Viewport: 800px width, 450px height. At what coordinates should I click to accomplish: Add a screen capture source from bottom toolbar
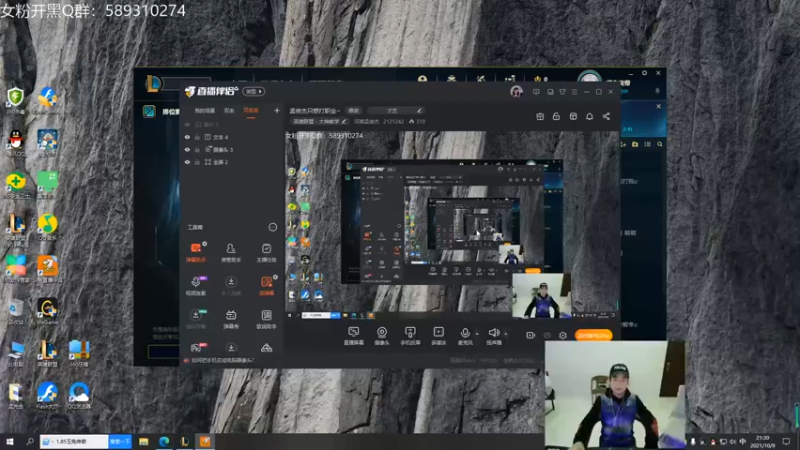coord(353,336)
